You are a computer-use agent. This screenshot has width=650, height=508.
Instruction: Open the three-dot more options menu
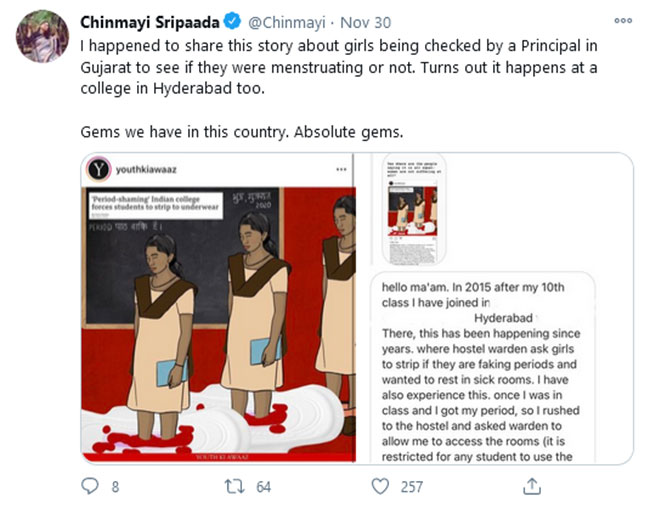point(623,20)
